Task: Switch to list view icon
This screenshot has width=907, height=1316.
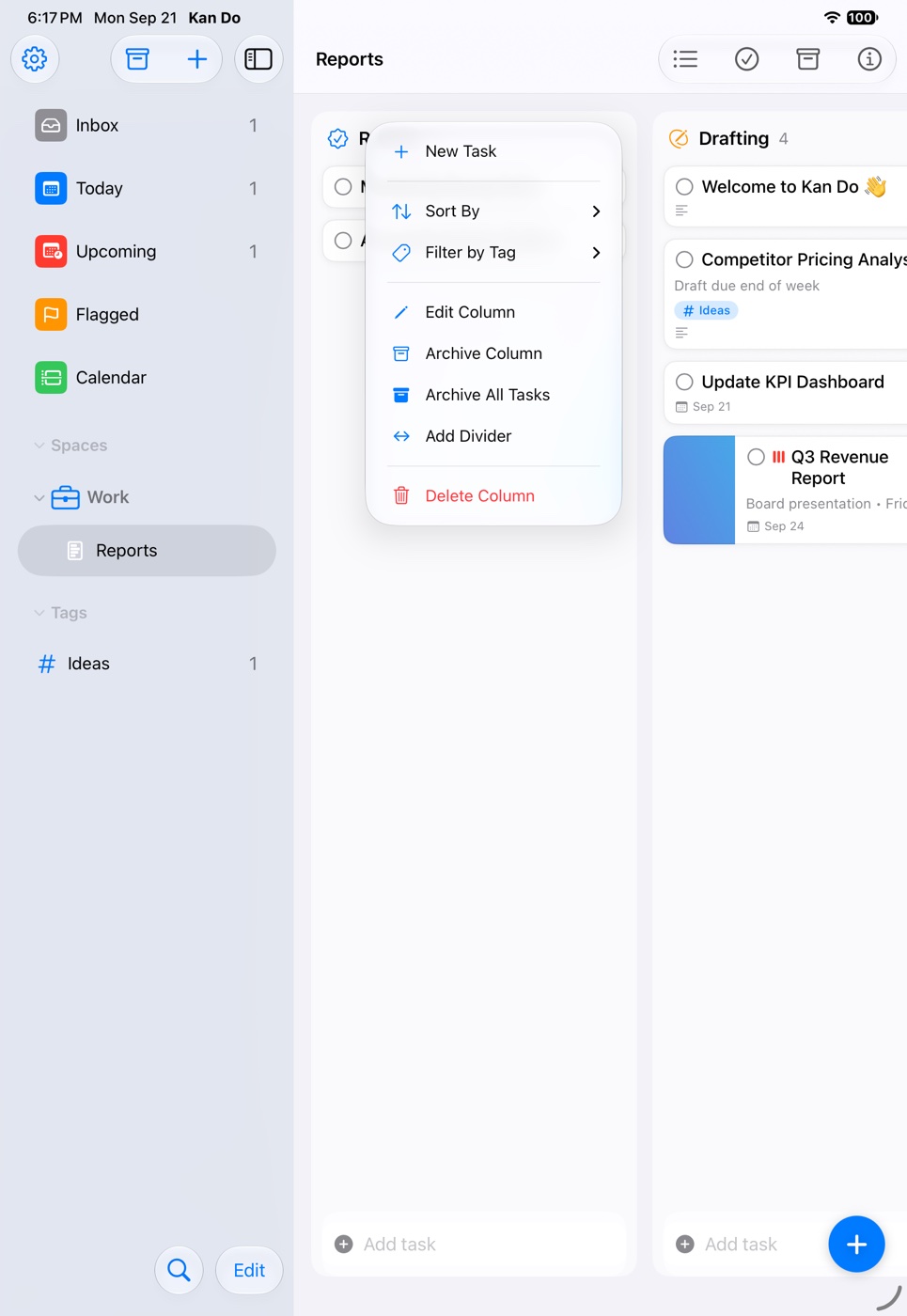Action: [685, 59]
